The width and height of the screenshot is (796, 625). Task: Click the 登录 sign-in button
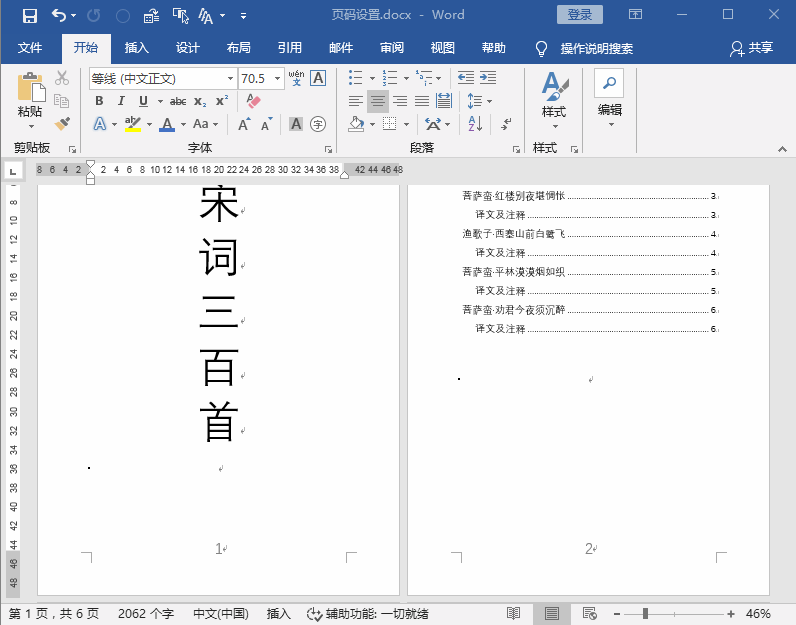coord(580,15)
